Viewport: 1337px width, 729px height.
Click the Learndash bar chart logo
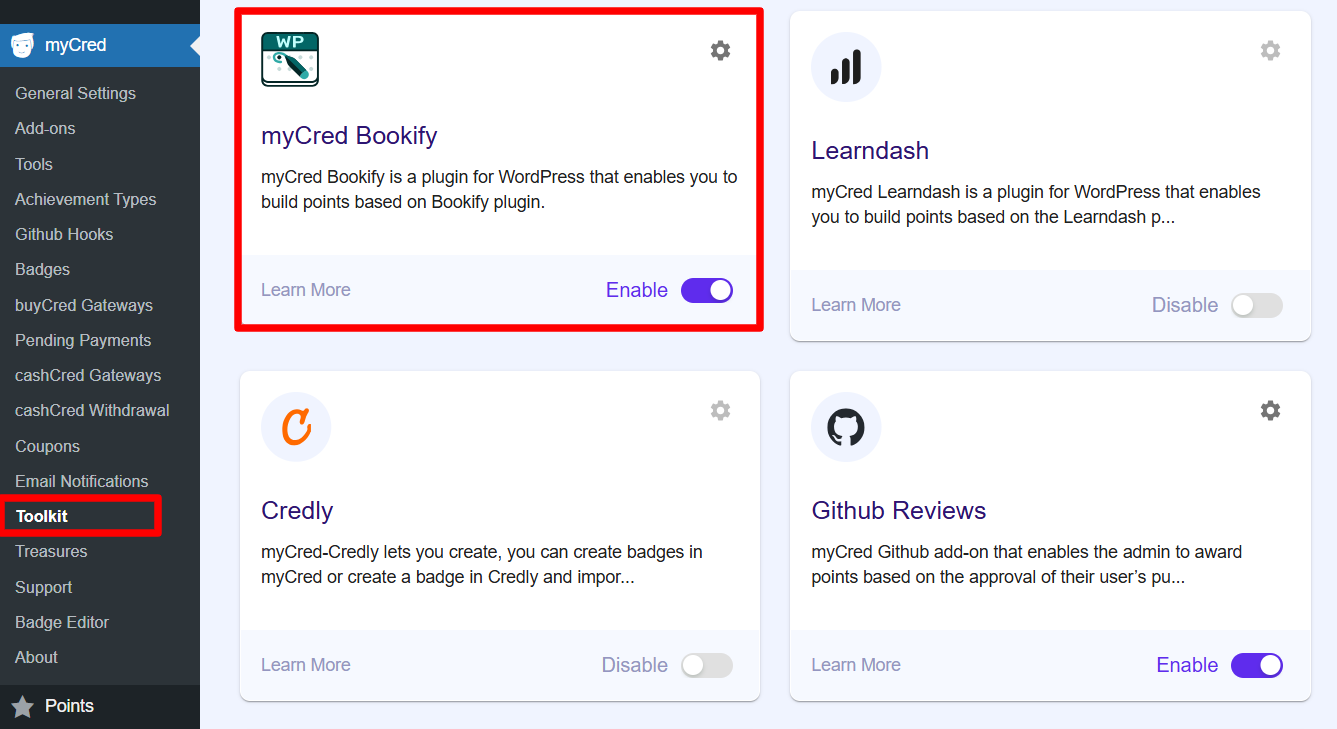tap(846, 67)
